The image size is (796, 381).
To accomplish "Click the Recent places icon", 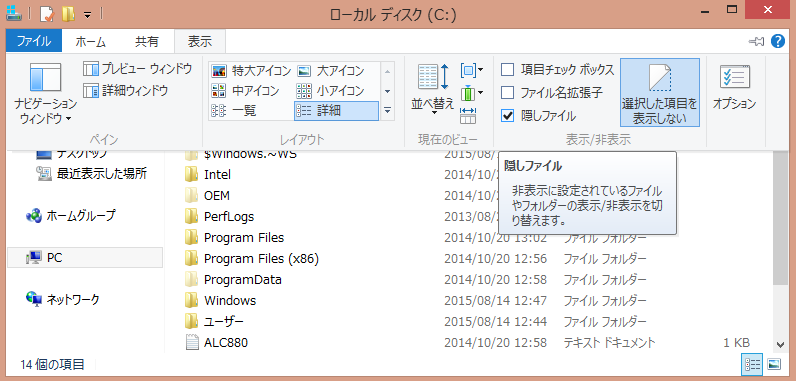I will (x=44, y=174).
